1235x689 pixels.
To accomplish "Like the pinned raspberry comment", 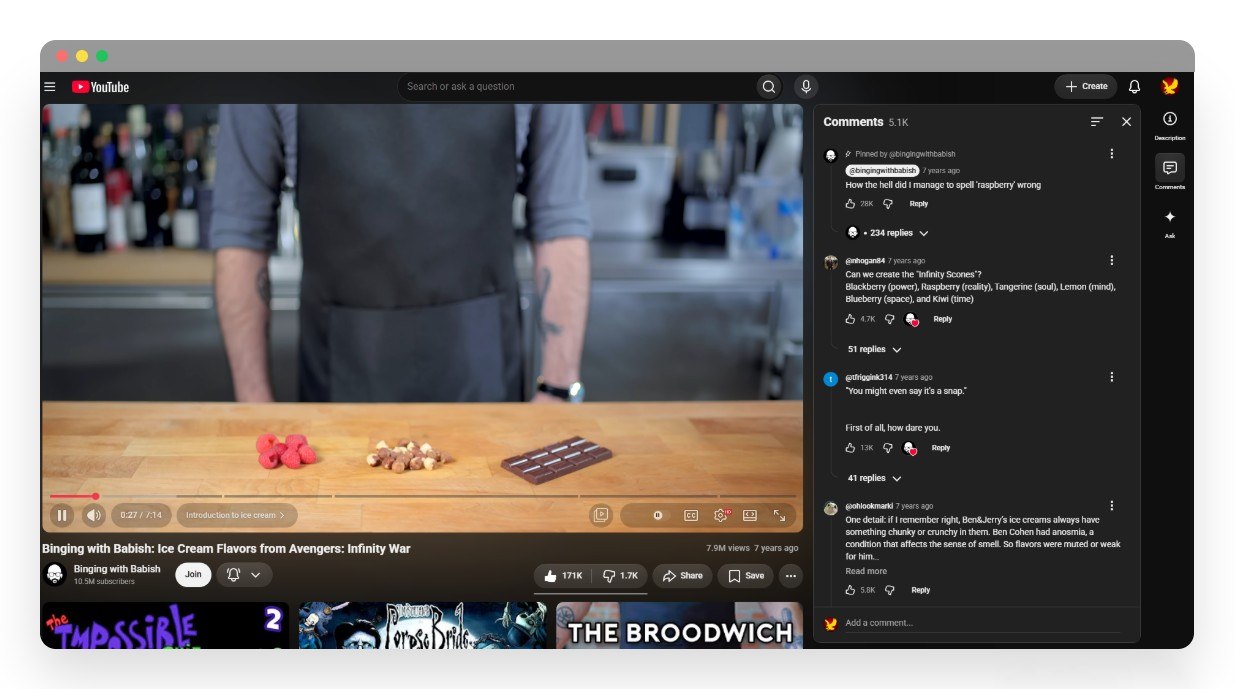I will pos(851,204).
